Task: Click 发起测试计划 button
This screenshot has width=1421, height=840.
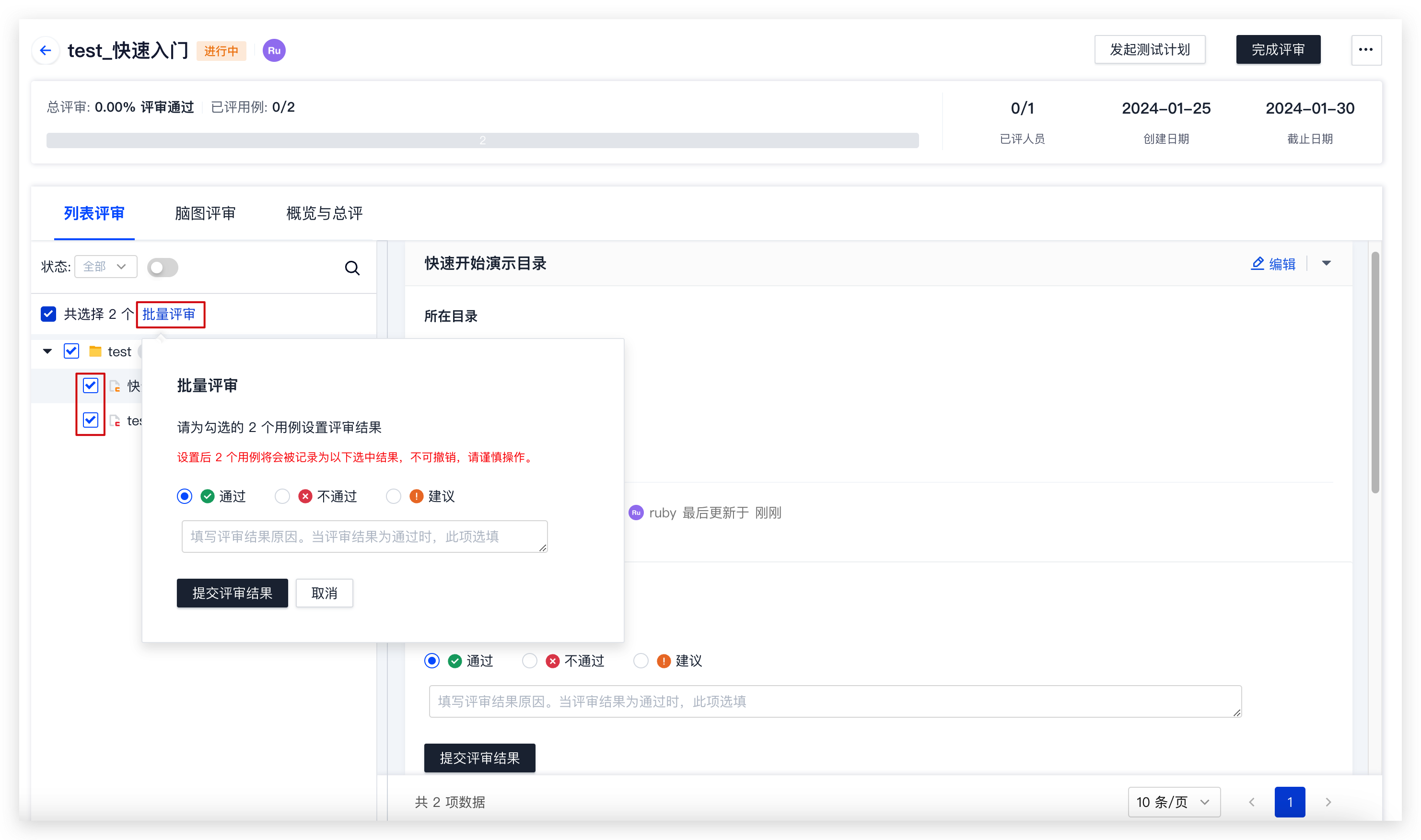Action: [x=1149, y=50]
